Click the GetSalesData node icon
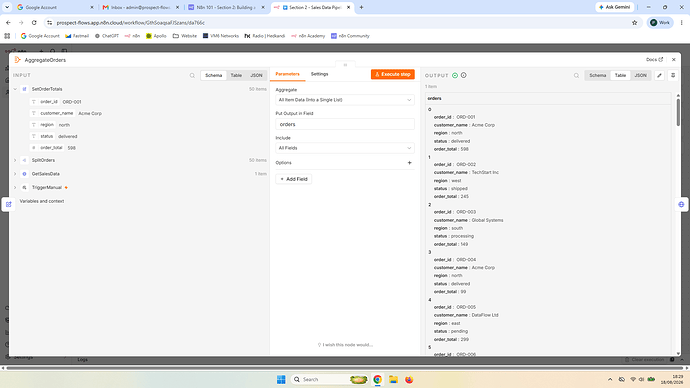 [25, 174]
